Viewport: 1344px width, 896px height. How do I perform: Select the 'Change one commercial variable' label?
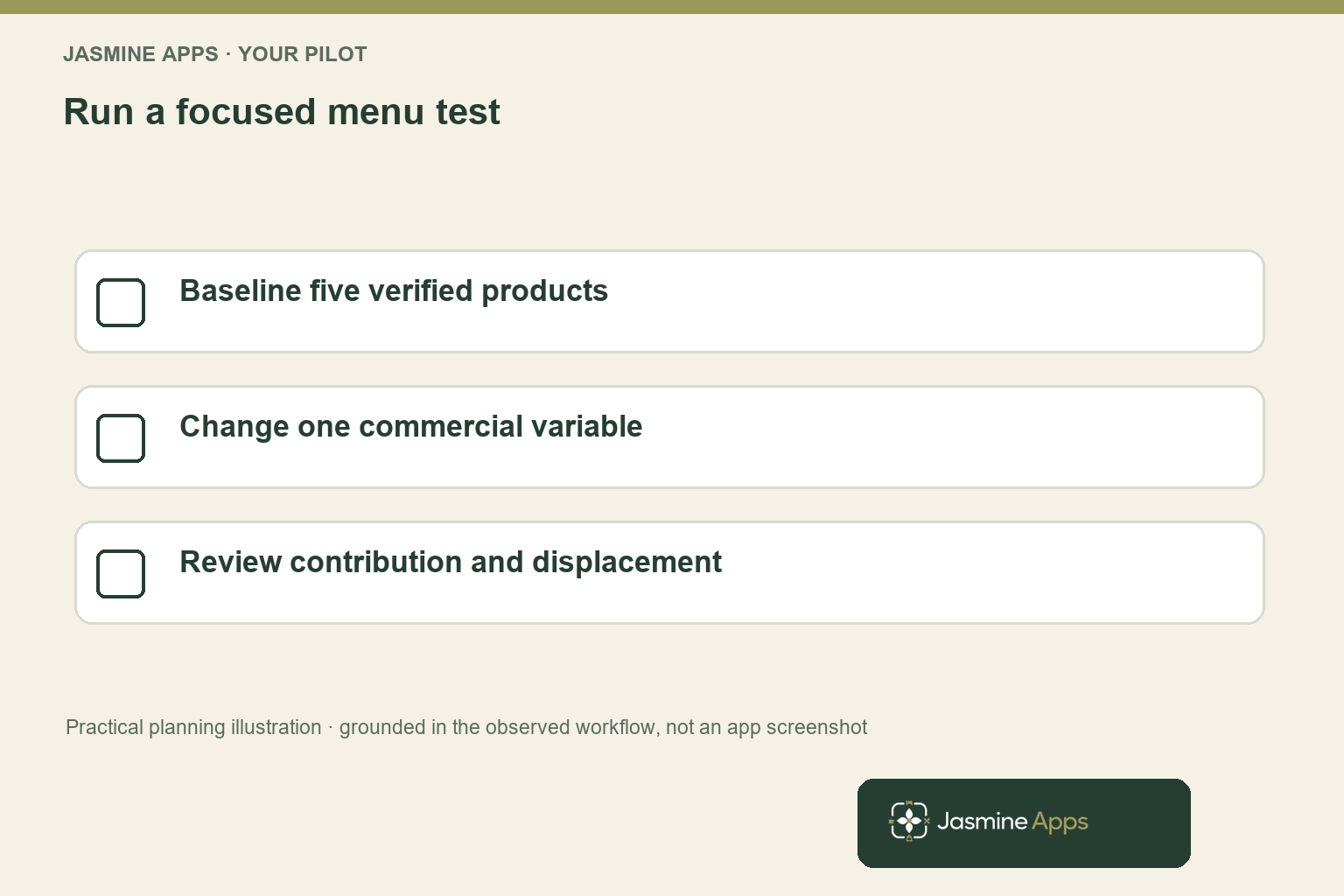tap(411, 426)
